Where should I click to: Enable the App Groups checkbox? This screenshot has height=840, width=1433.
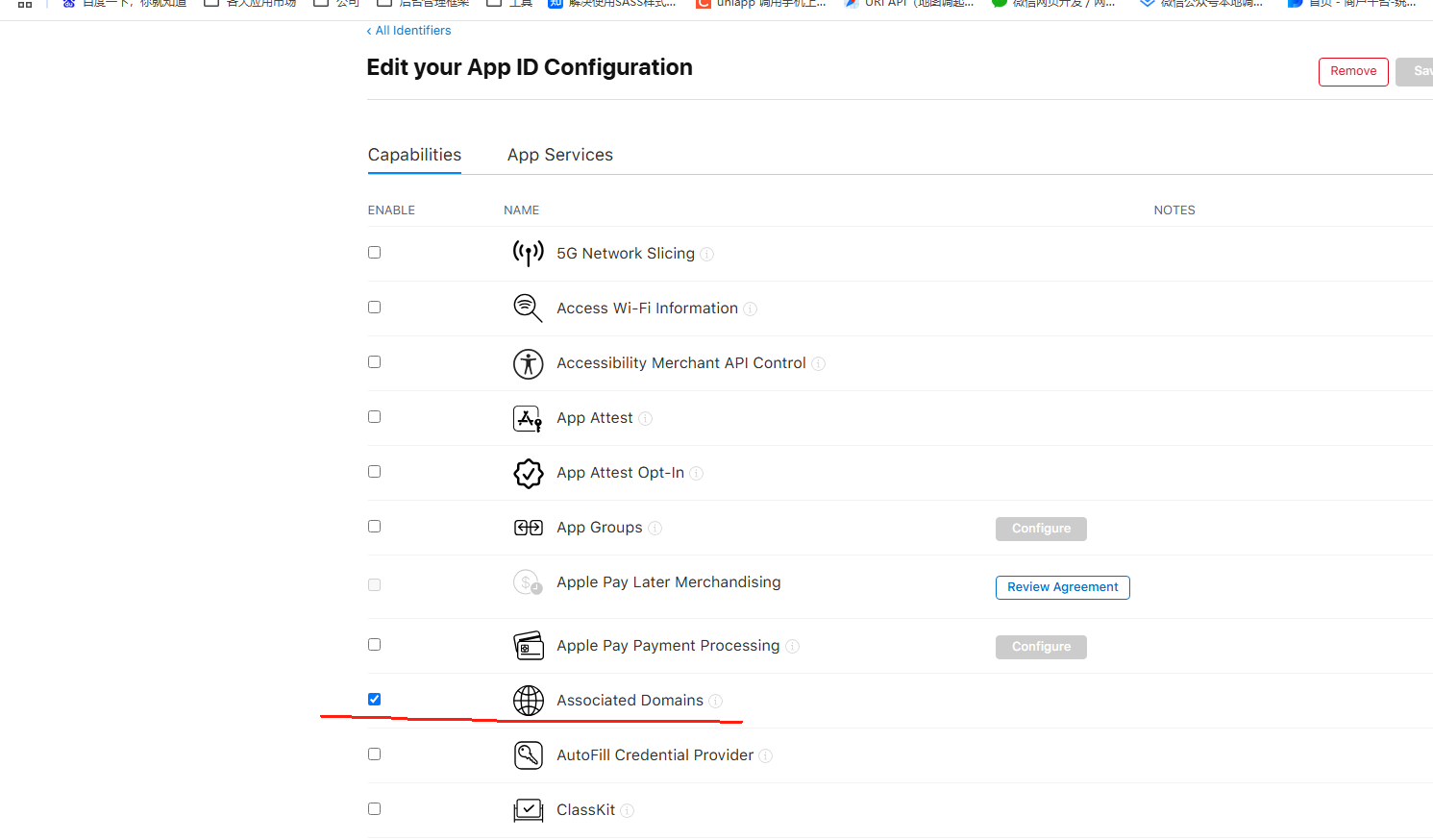[x=375, y=527]
